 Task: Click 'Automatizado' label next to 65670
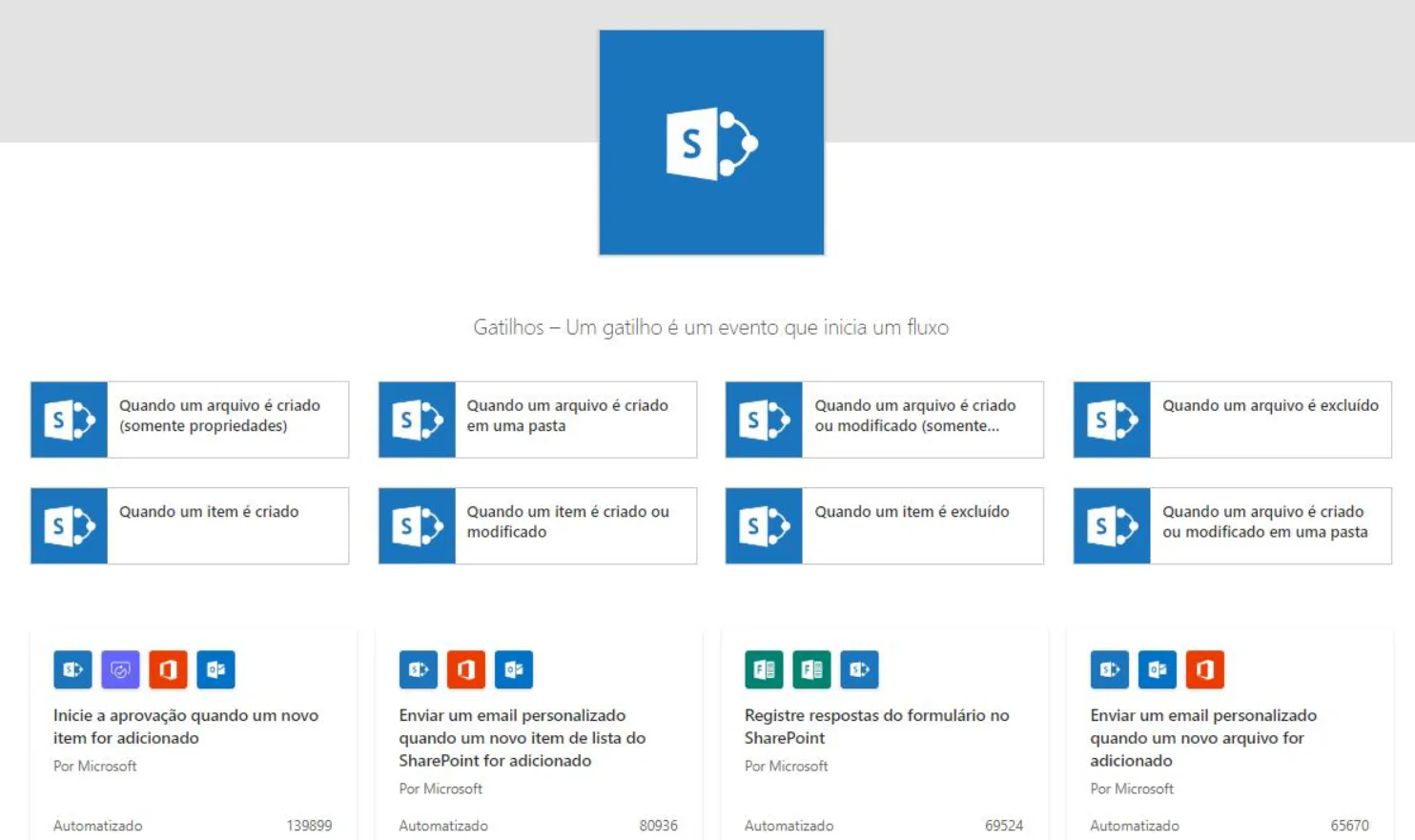pos(1135,826)
